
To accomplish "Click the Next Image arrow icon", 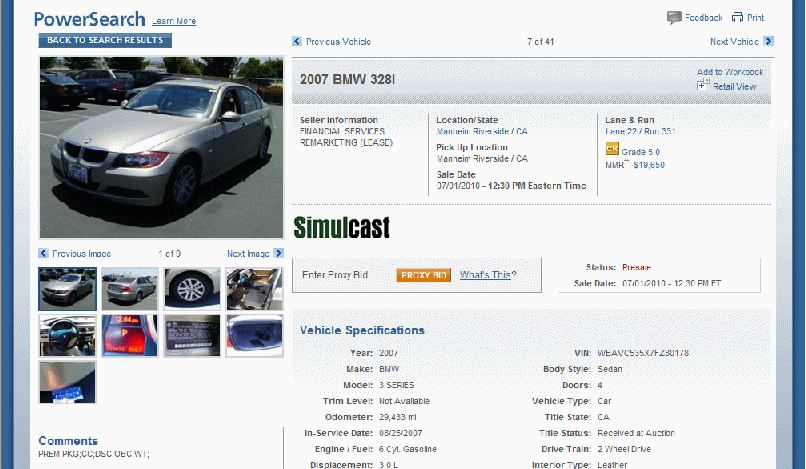I will coord(278,253).
